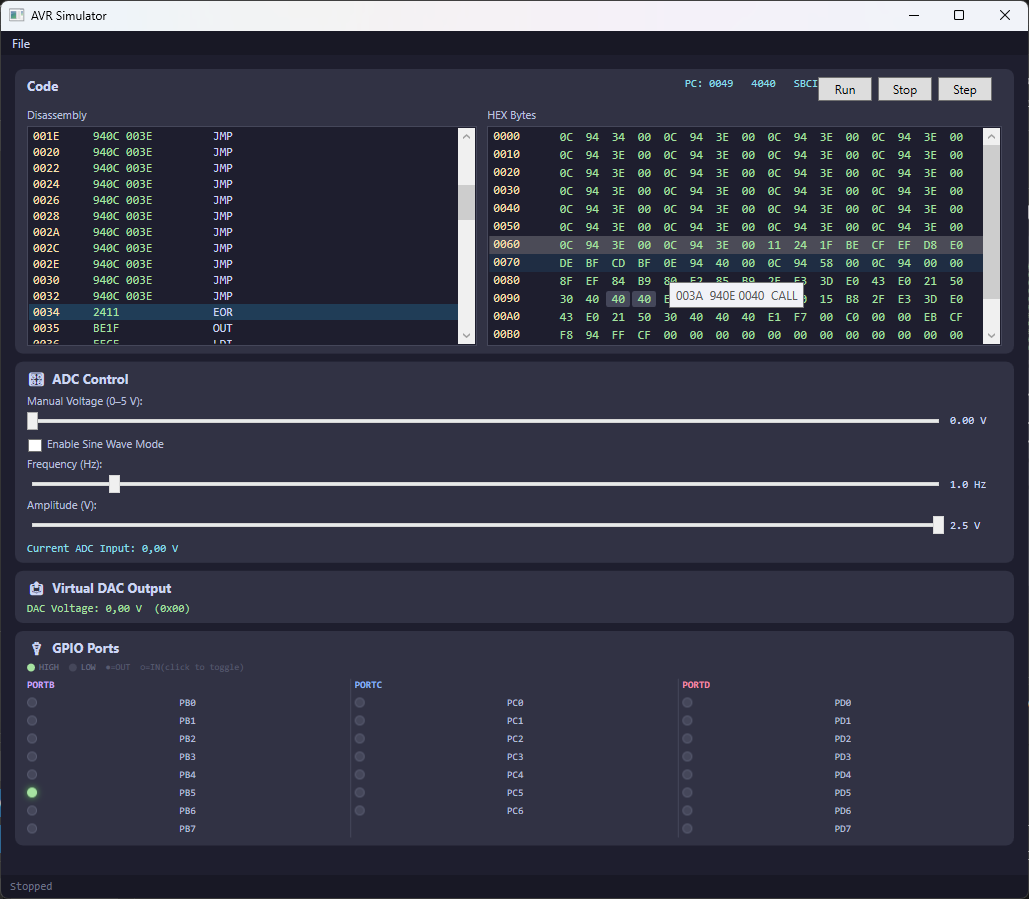Toggle the PB3 pin indicator

[x=32, y=757]
